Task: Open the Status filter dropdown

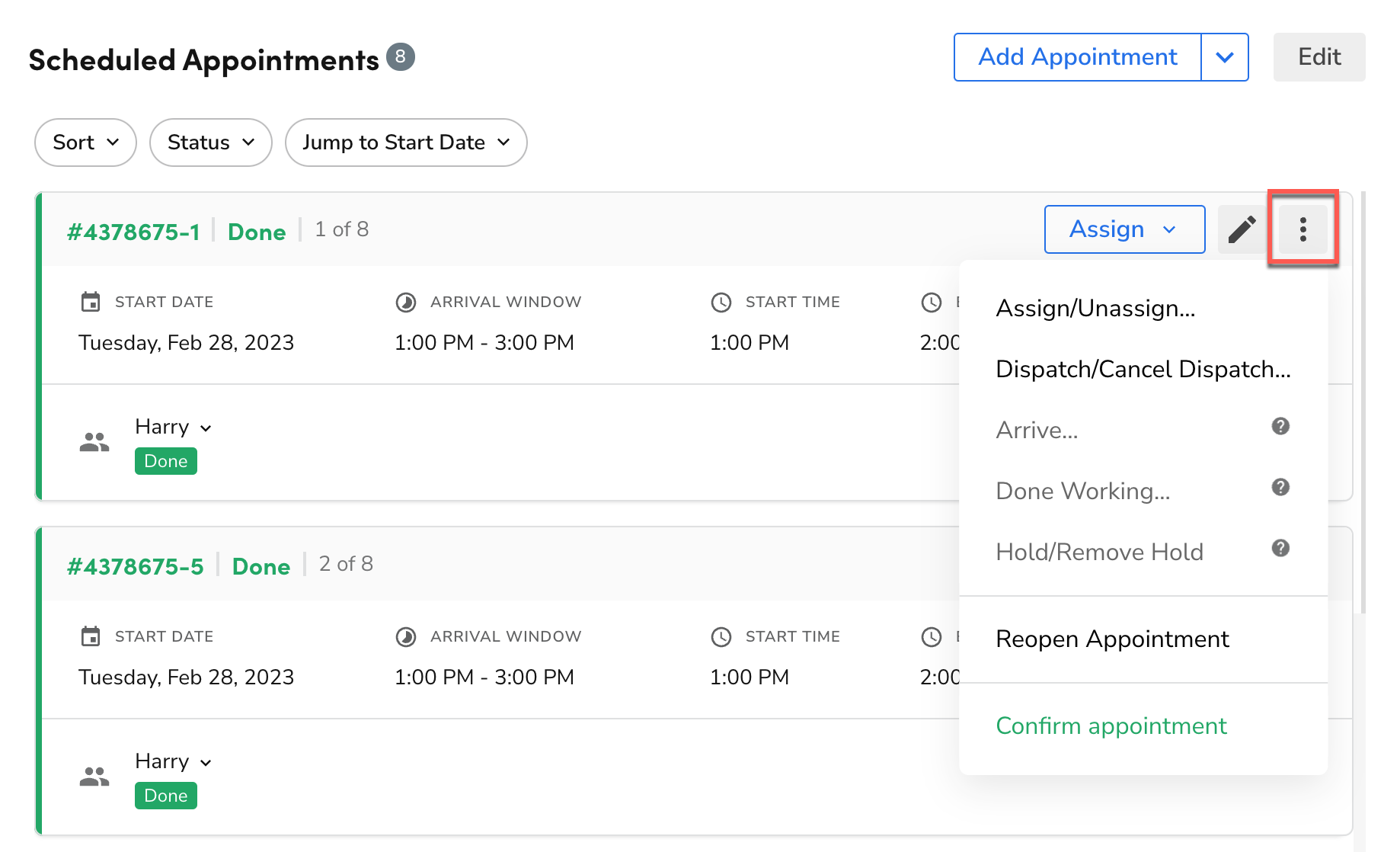Action: tap(211, 143)
